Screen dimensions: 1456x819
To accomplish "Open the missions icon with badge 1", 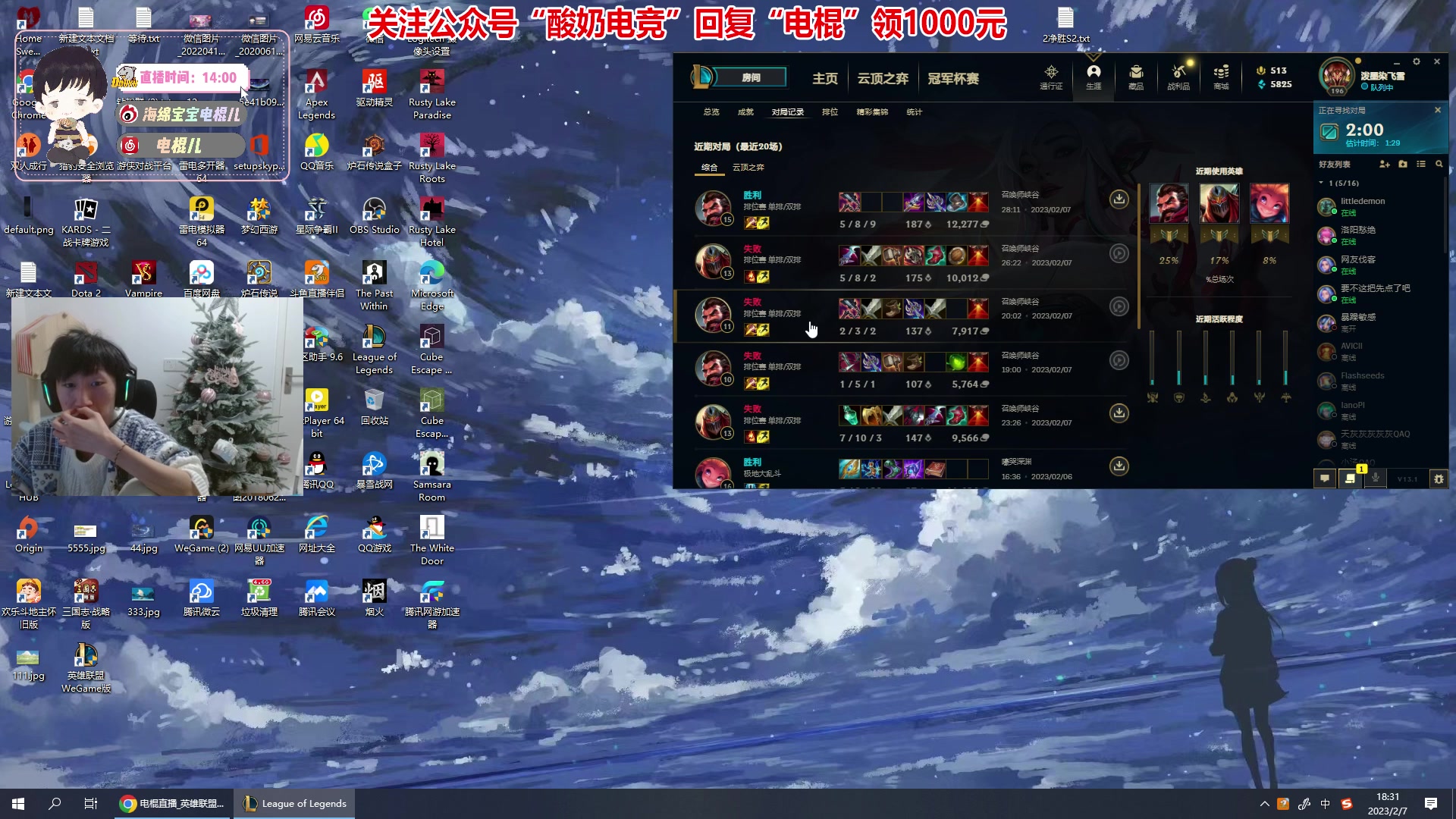I will click(x=1350, y=479).
